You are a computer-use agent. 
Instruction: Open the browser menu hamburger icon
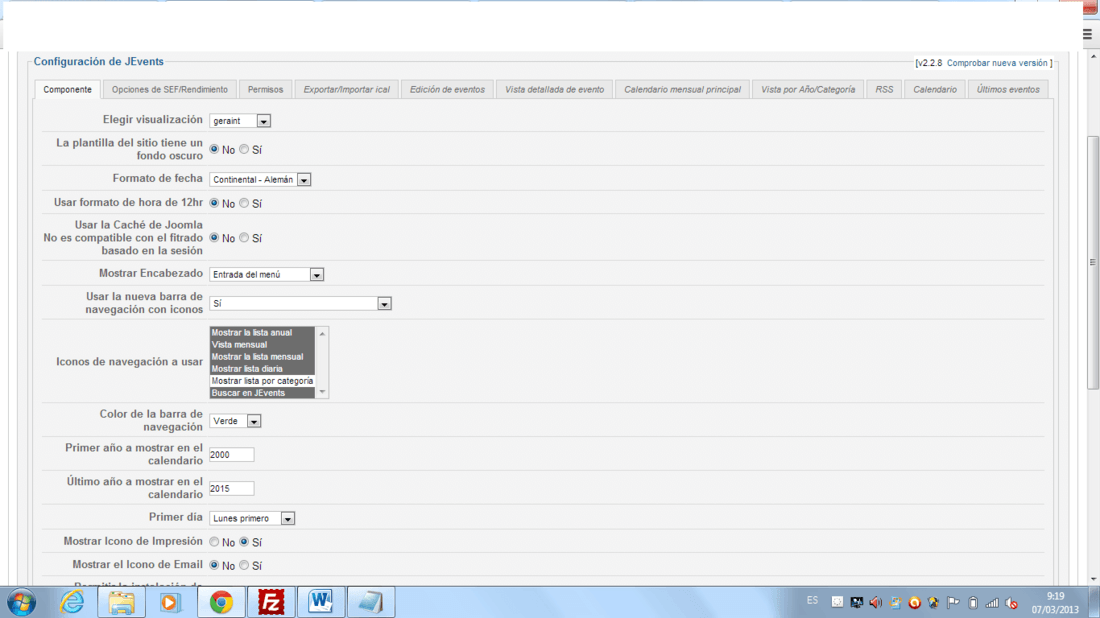(x=1087, y=34)
